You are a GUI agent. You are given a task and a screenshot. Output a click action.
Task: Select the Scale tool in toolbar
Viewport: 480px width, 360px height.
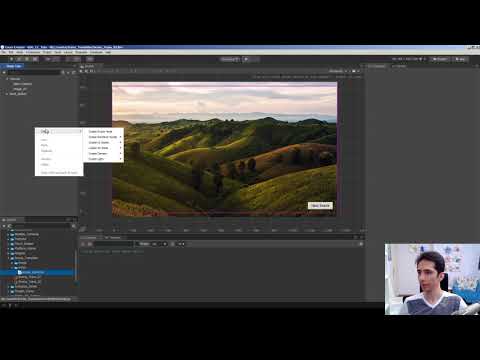[x=27, y=59]
